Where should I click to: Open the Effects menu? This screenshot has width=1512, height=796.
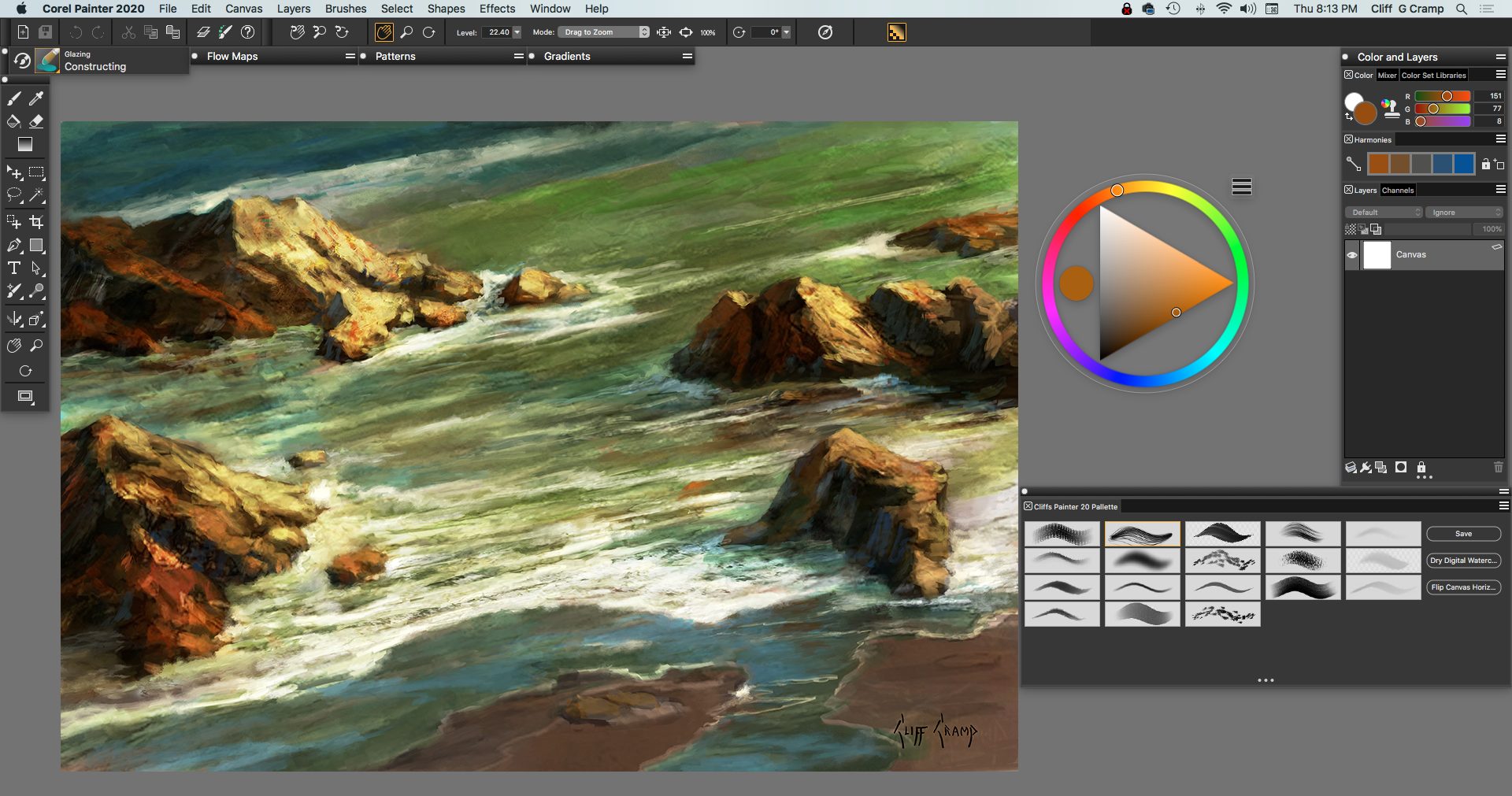tap(497, 9)
